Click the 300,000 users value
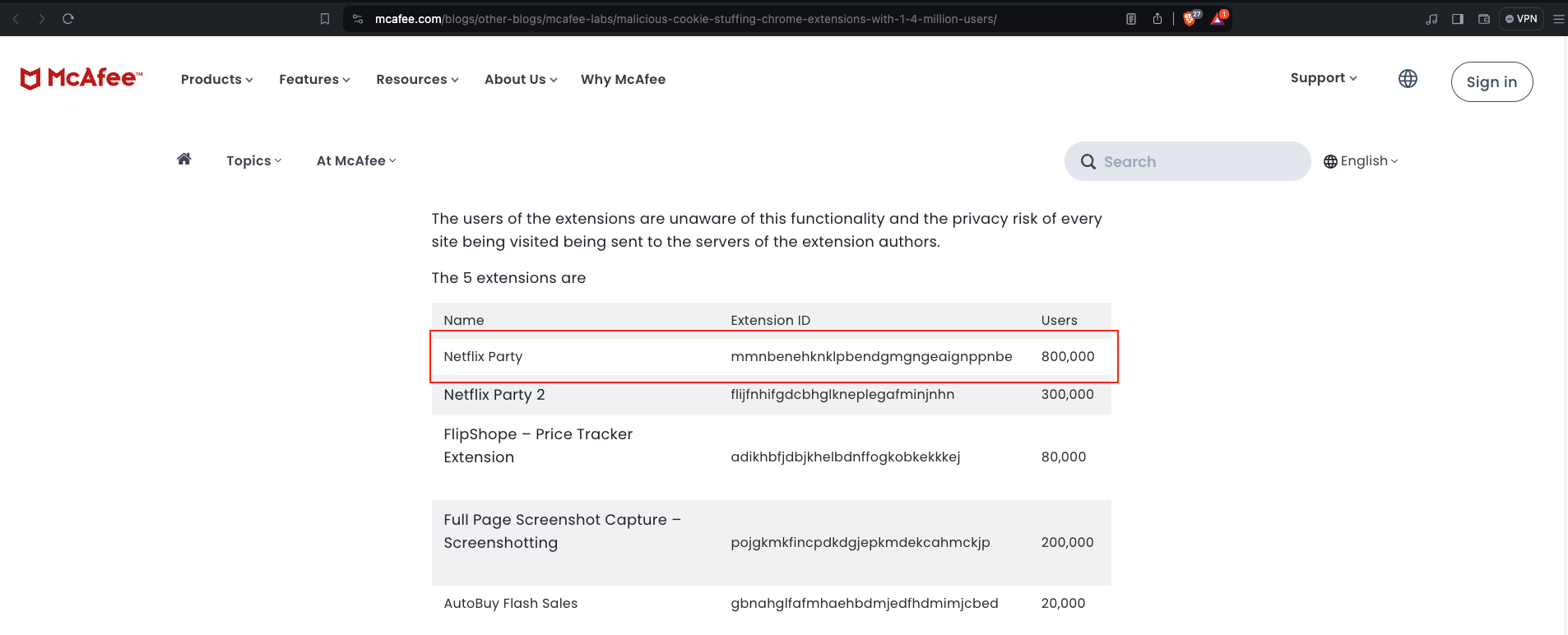The width and height of the screenshot is (1568, 635). [x=1068, y=395]
